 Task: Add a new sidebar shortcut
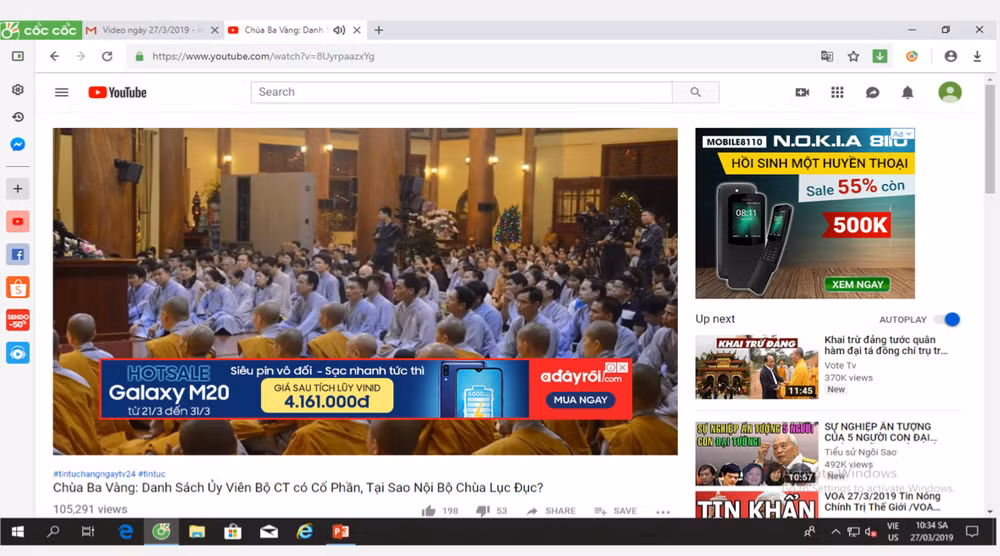coord(18,189)
